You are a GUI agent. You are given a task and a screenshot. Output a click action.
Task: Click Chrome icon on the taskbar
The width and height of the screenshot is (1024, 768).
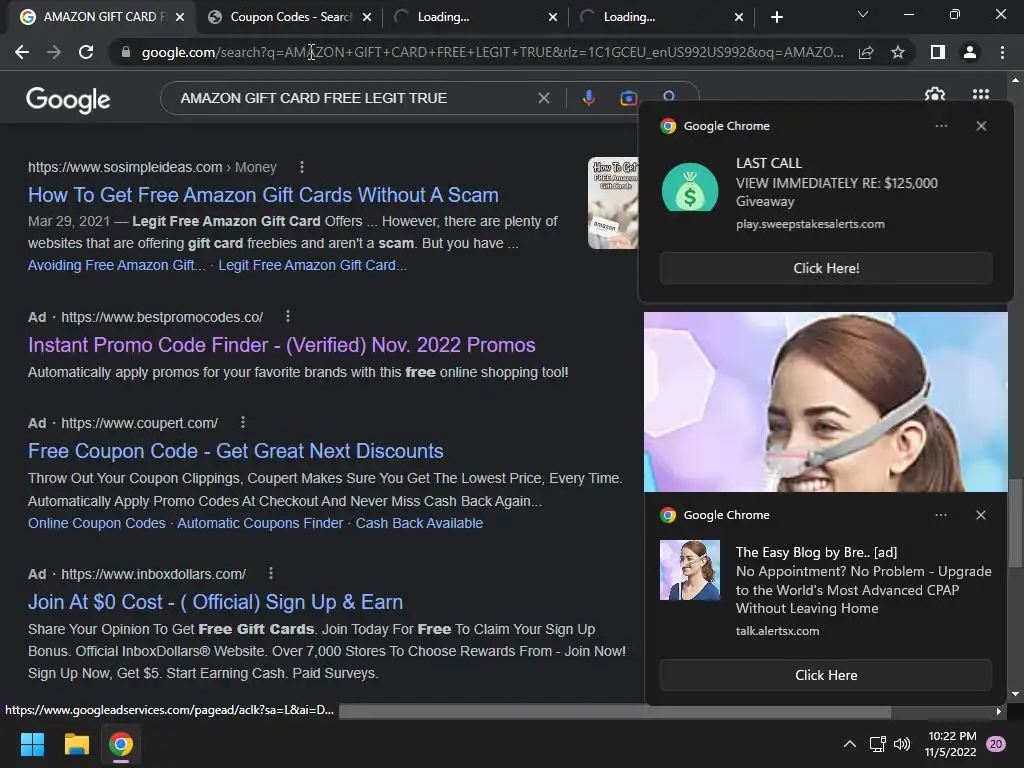pyautogui.click(x=121, y=744)
